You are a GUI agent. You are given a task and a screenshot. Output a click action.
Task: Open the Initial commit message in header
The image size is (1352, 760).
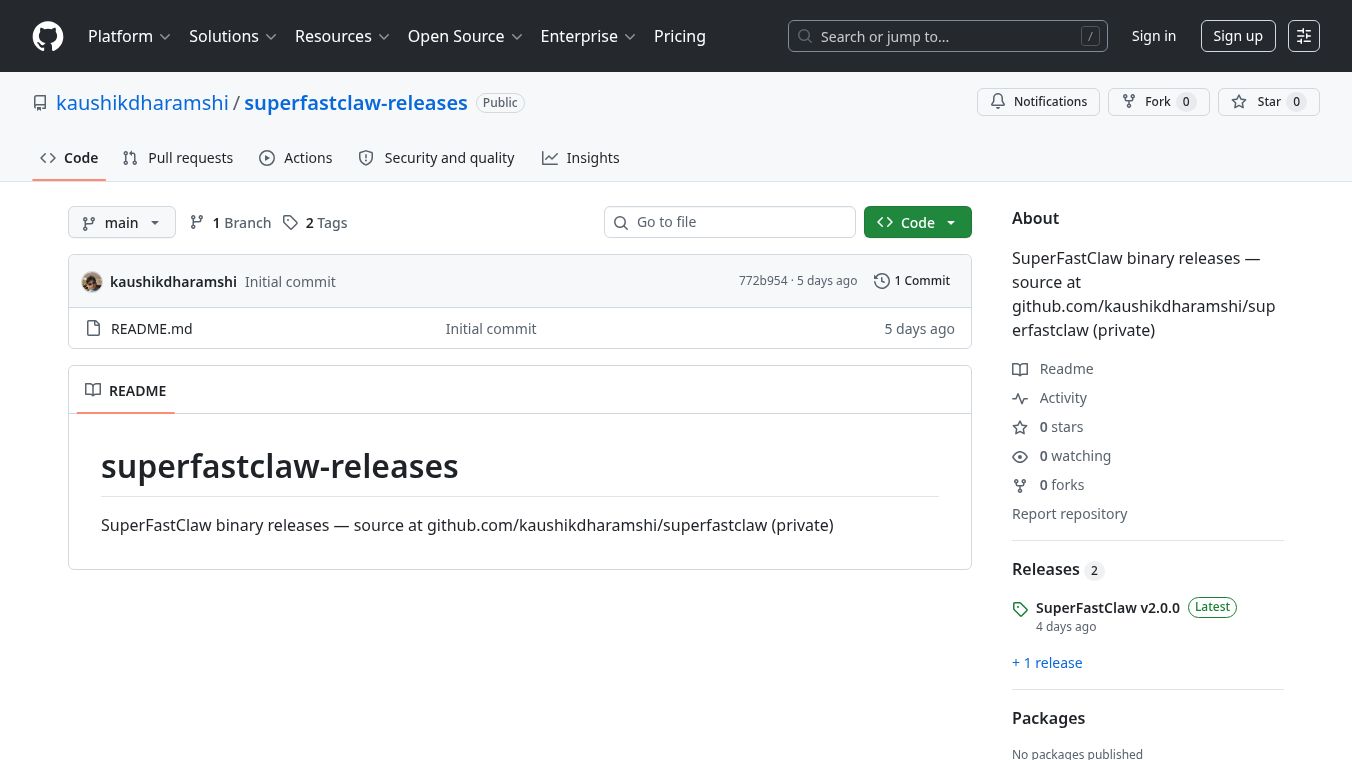tap(290, 282)
